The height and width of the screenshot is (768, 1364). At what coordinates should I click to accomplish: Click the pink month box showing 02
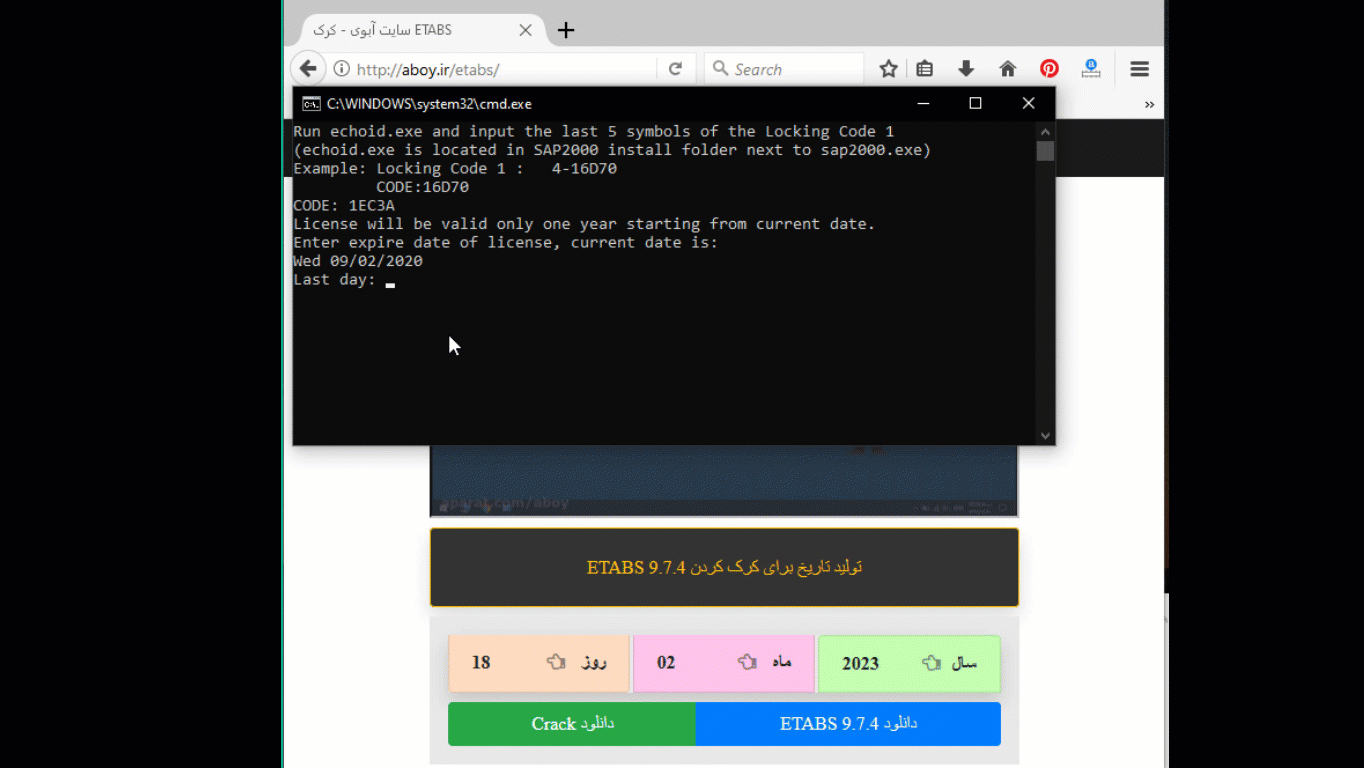pyautogui.click(x=724, y=663)
